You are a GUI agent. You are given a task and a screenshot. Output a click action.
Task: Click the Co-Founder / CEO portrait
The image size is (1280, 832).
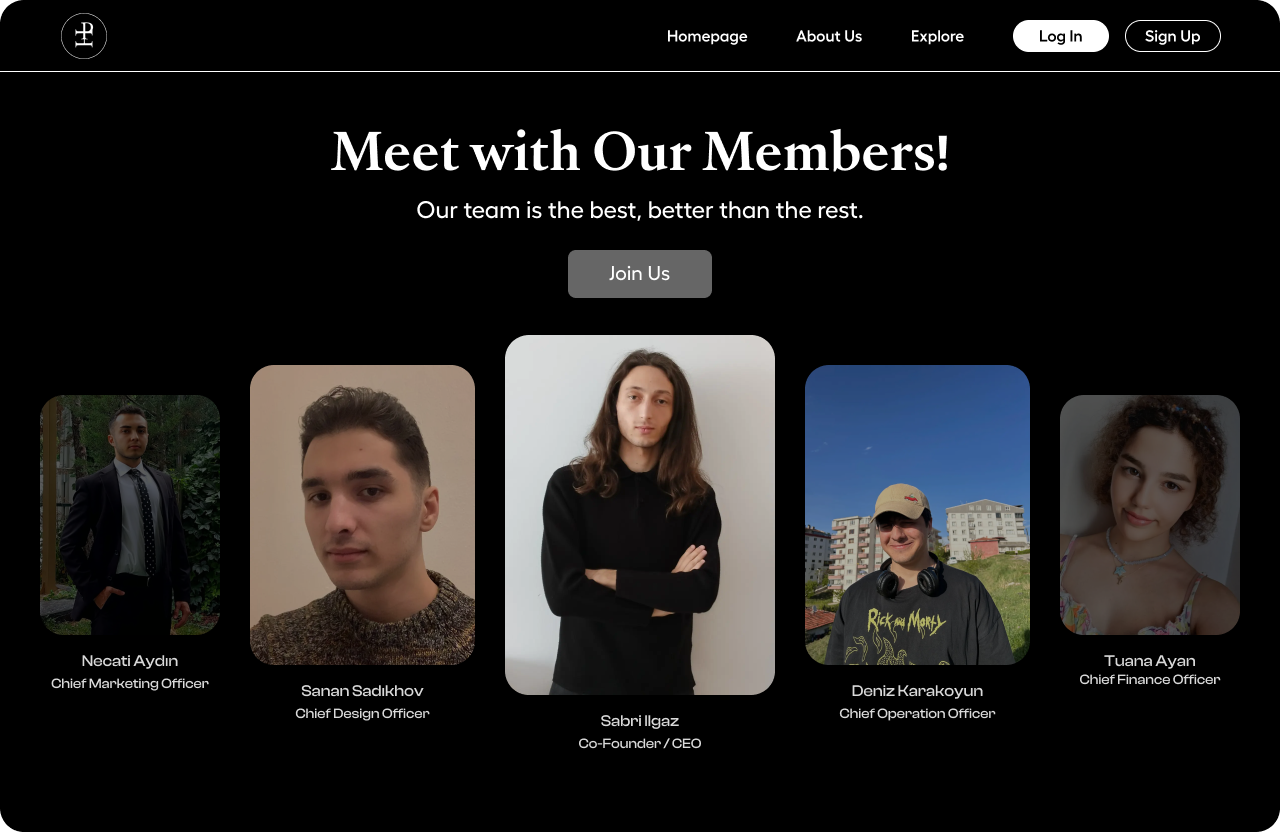pos(640,514)
